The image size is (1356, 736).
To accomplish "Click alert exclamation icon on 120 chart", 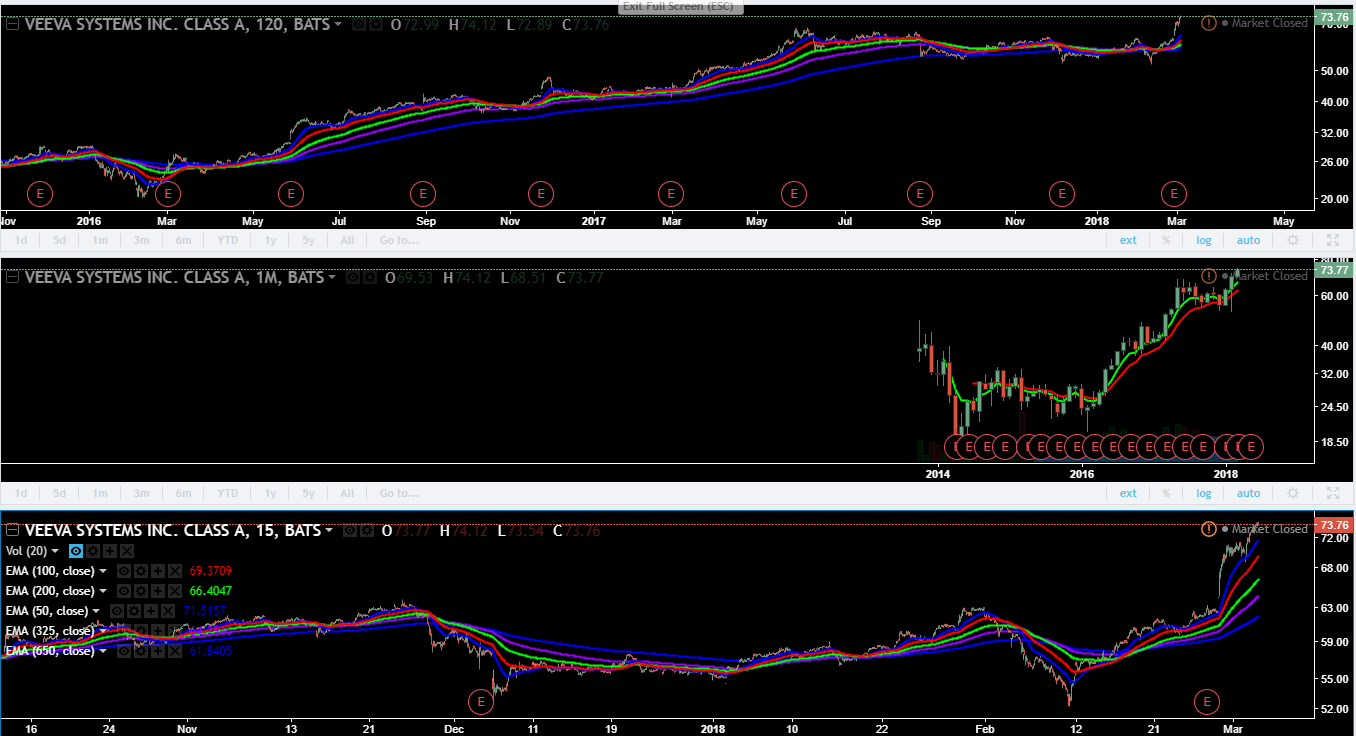I will coord(1209,23).
